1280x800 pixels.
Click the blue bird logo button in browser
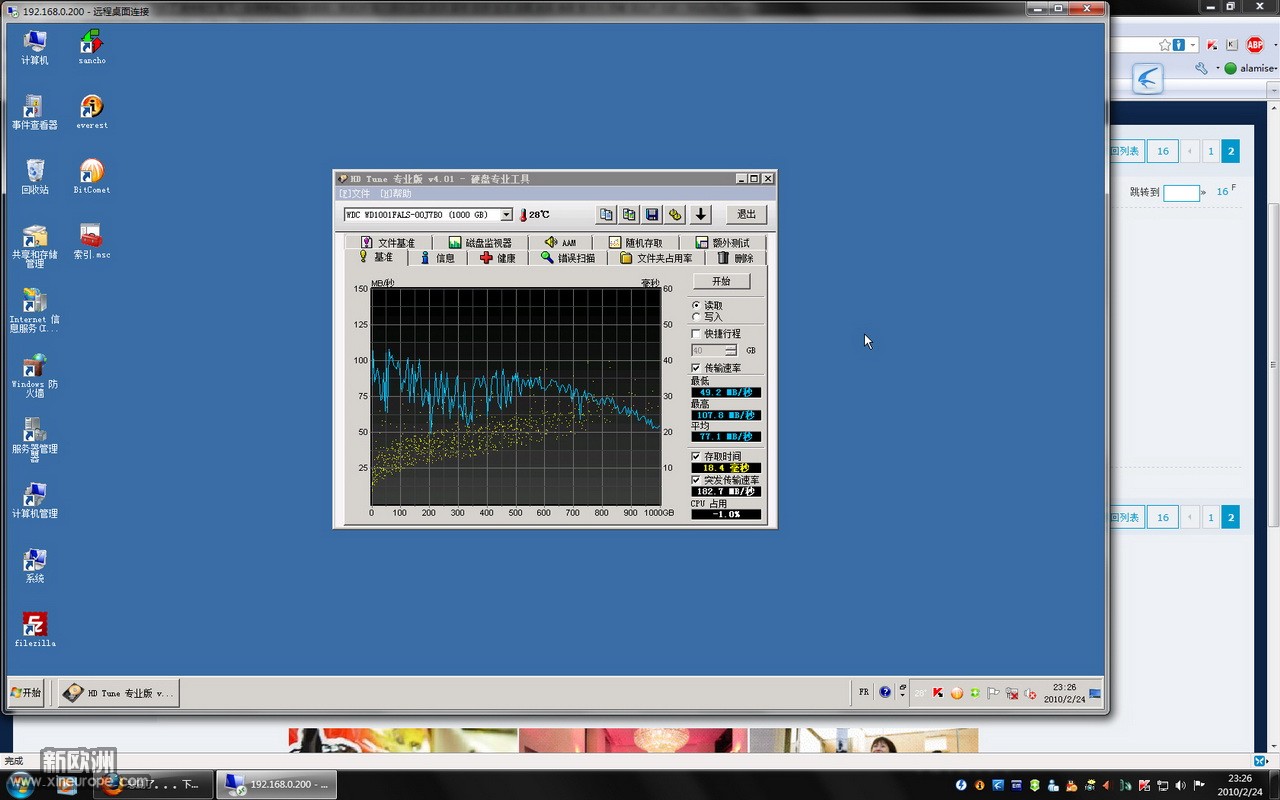click(x=1148, y=79)
